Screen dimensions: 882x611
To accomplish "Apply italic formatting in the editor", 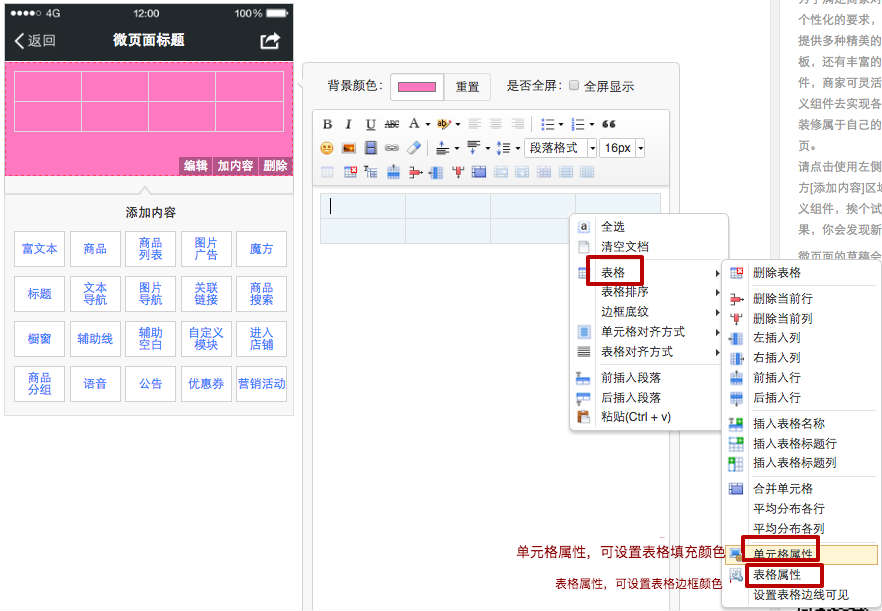I will 348,124.
